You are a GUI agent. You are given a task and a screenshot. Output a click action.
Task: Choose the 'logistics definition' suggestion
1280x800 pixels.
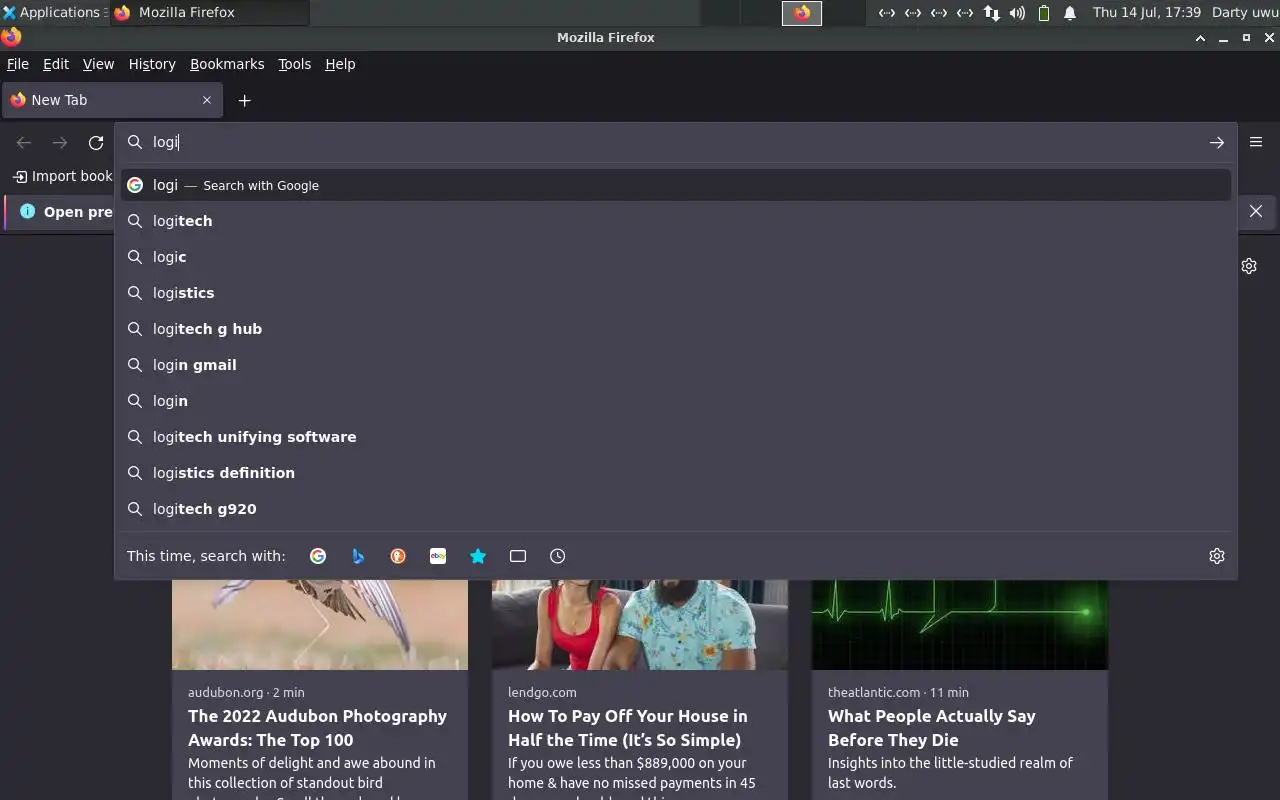click(x=676, y=473)
